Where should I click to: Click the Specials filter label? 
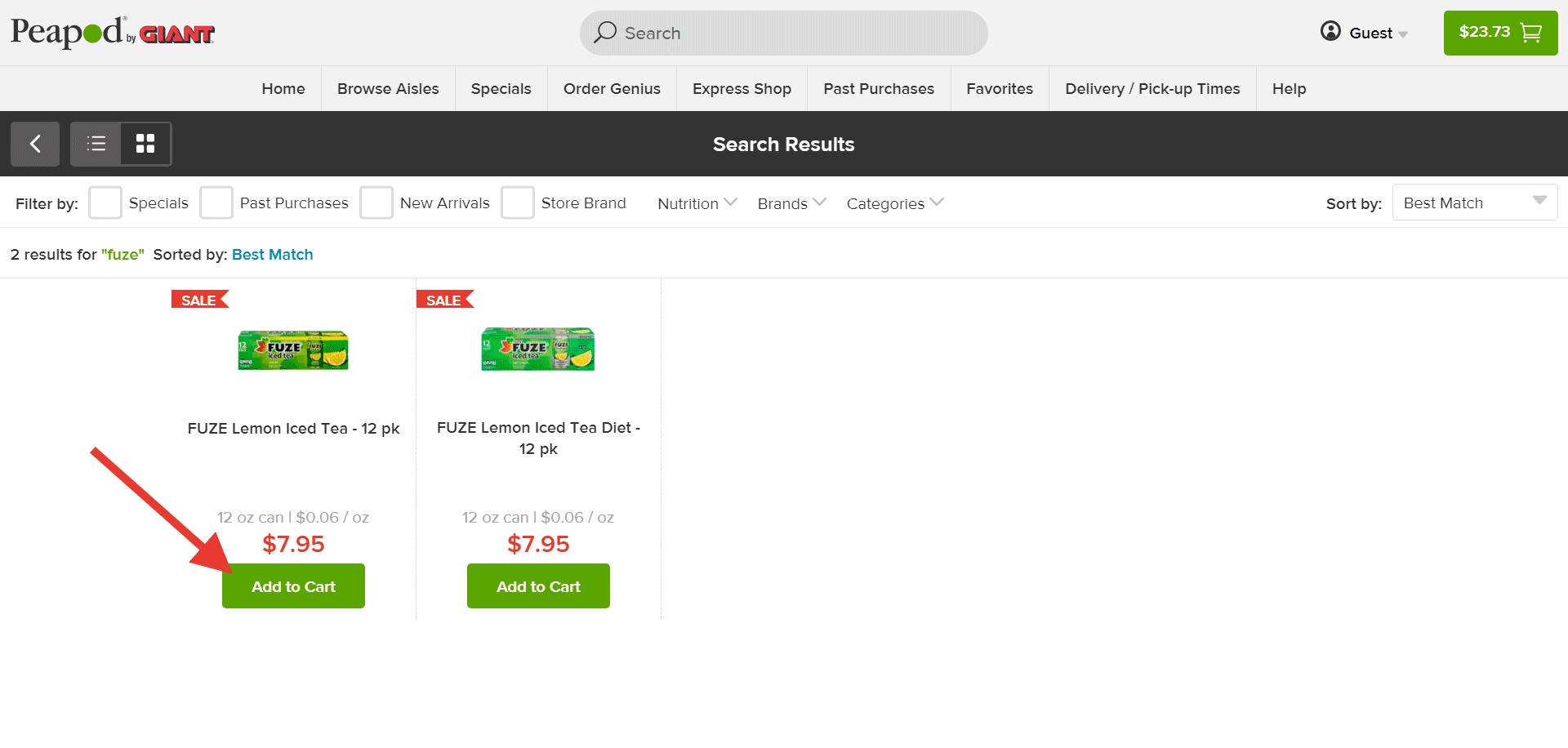(158, 203)
